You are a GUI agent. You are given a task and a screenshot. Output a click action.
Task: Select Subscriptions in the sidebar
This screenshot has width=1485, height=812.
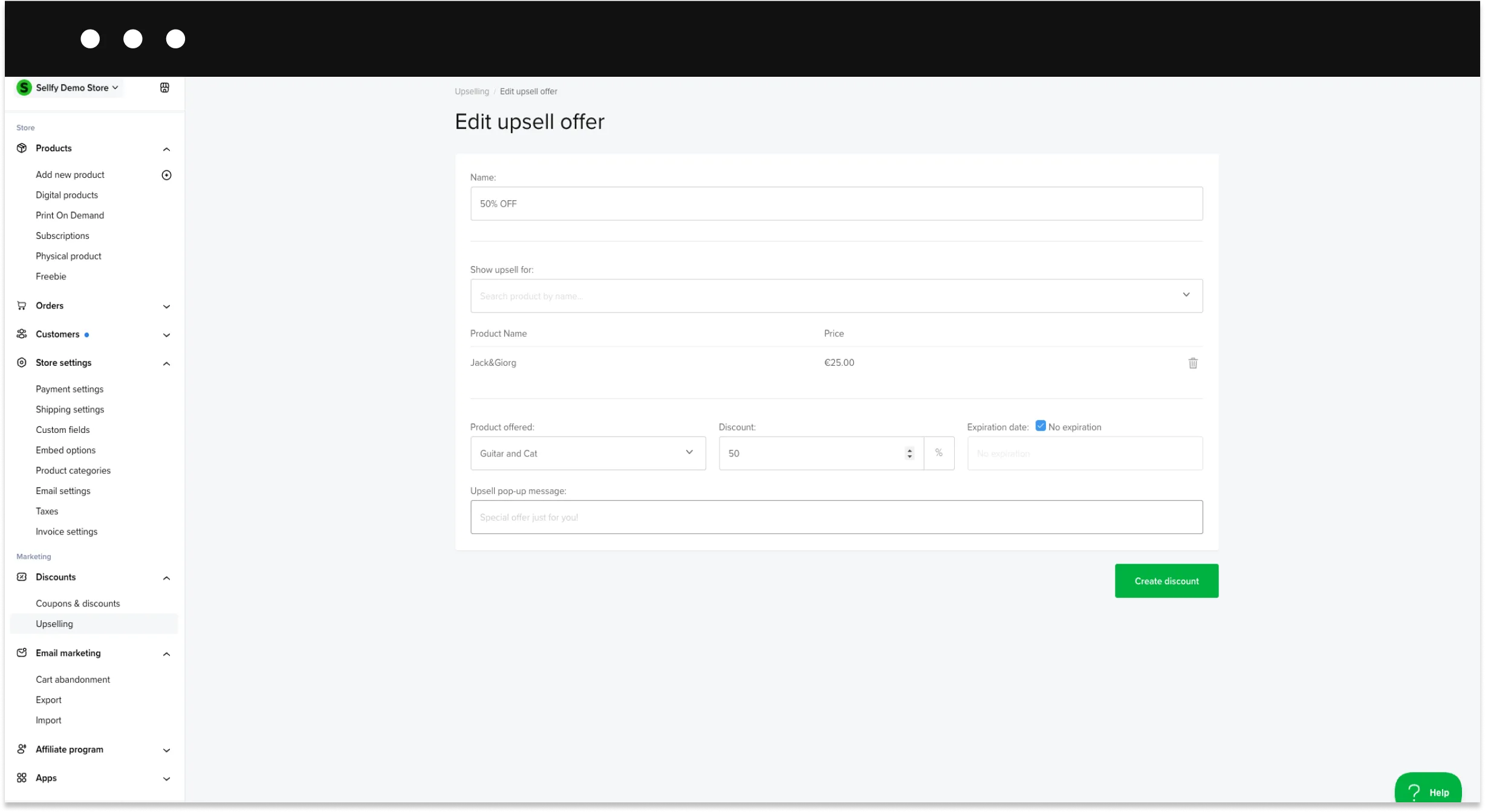point(62,236)
